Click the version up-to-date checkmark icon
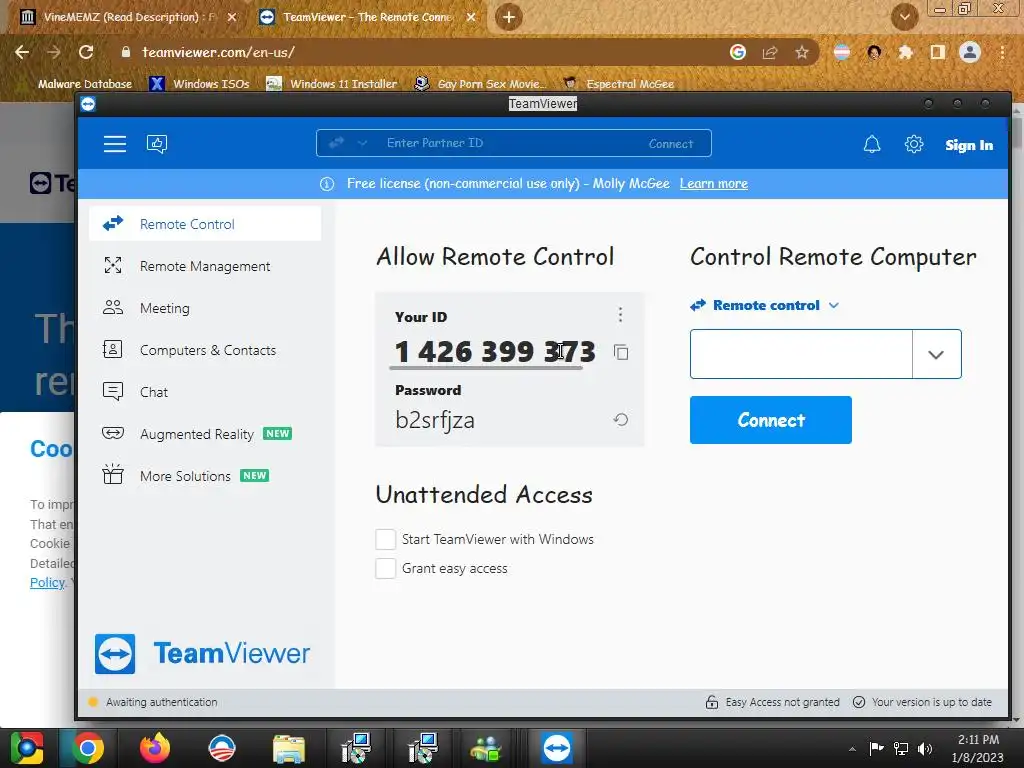The height and width of the screenshot is (768, 1024). click(859, 702)
